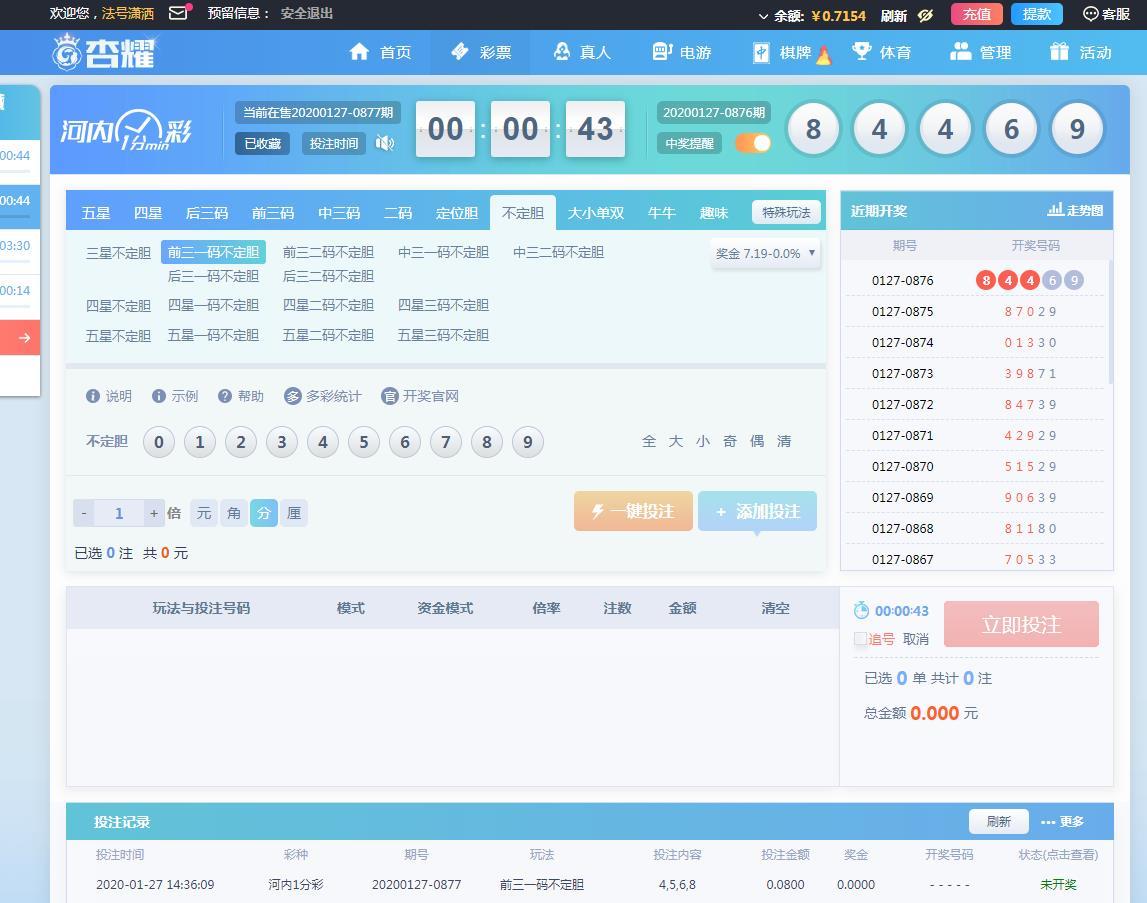Open 多彩统计 statistics icon
The image size is (1147, 903).
pos(293,396)
